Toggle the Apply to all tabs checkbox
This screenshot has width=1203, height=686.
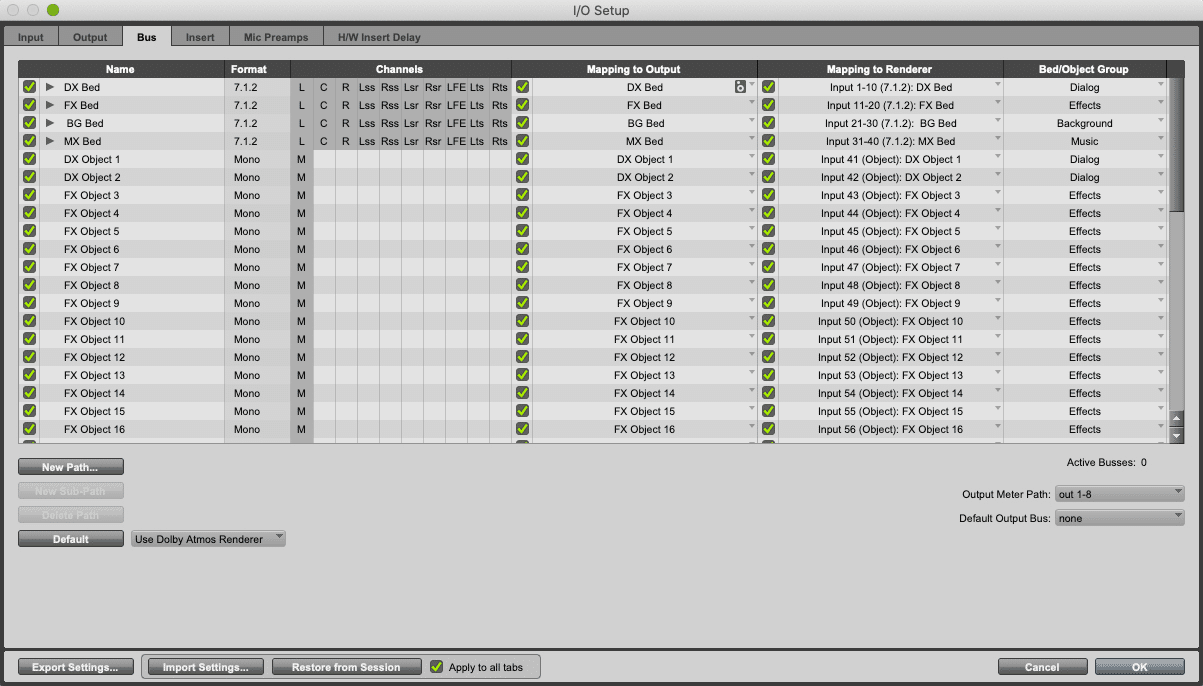point(436,667)
